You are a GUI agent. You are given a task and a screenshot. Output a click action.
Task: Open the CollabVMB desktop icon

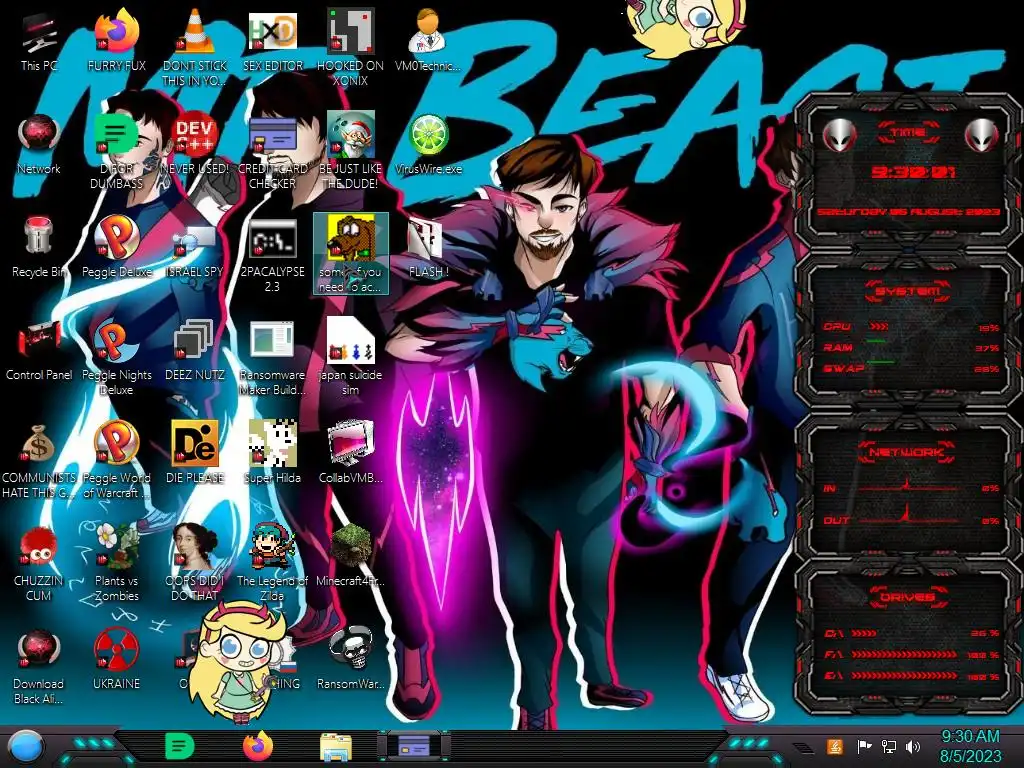(x=350, y=452)
